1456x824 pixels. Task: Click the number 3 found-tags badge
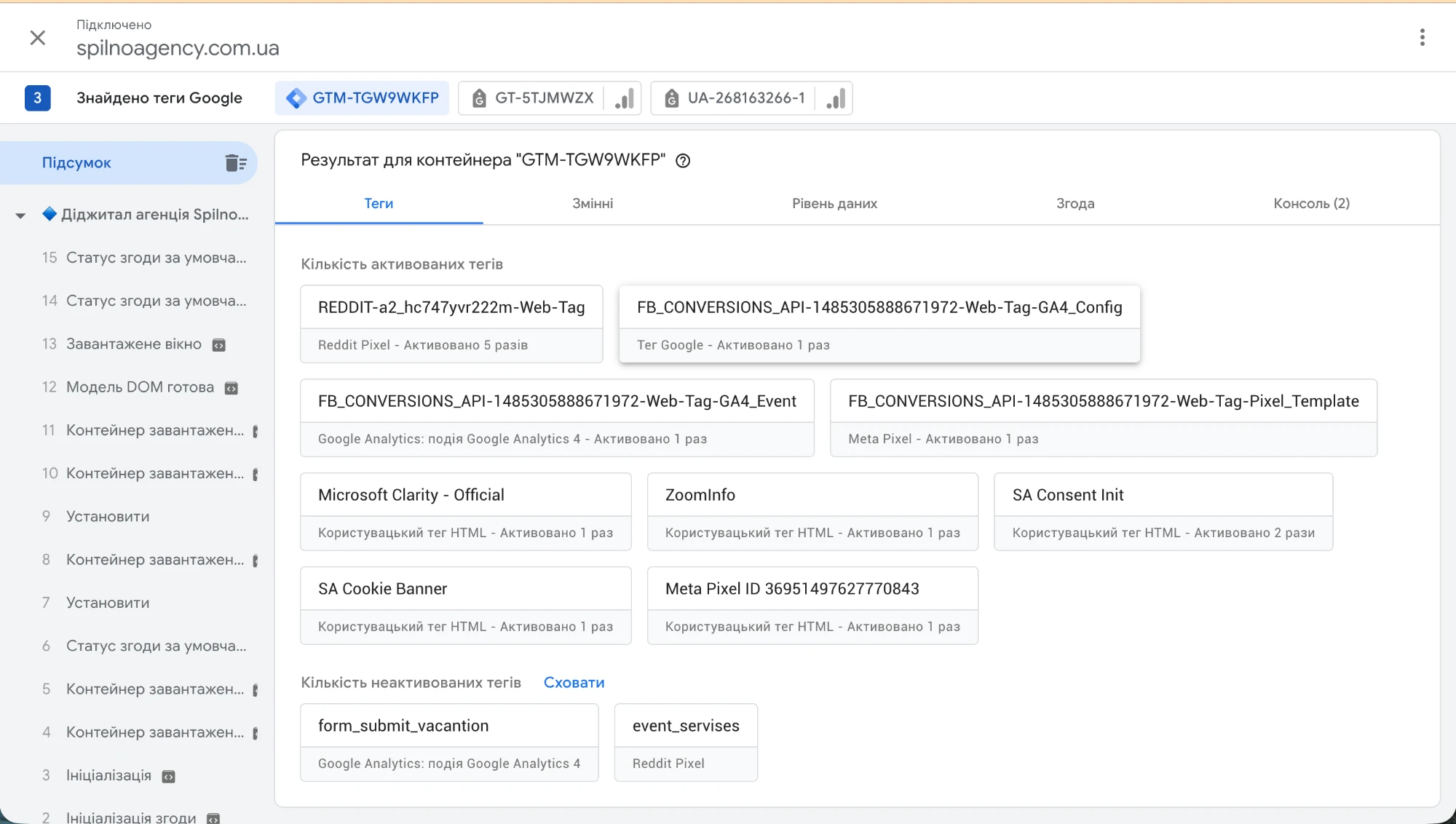coord(37,98)
